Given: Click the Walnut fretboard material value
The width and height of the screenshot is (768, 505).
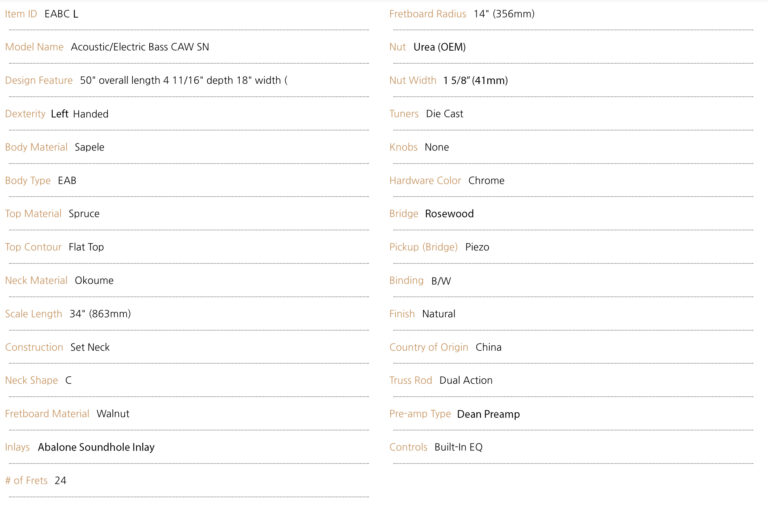Looking at the screenshot, I should 113,414.
